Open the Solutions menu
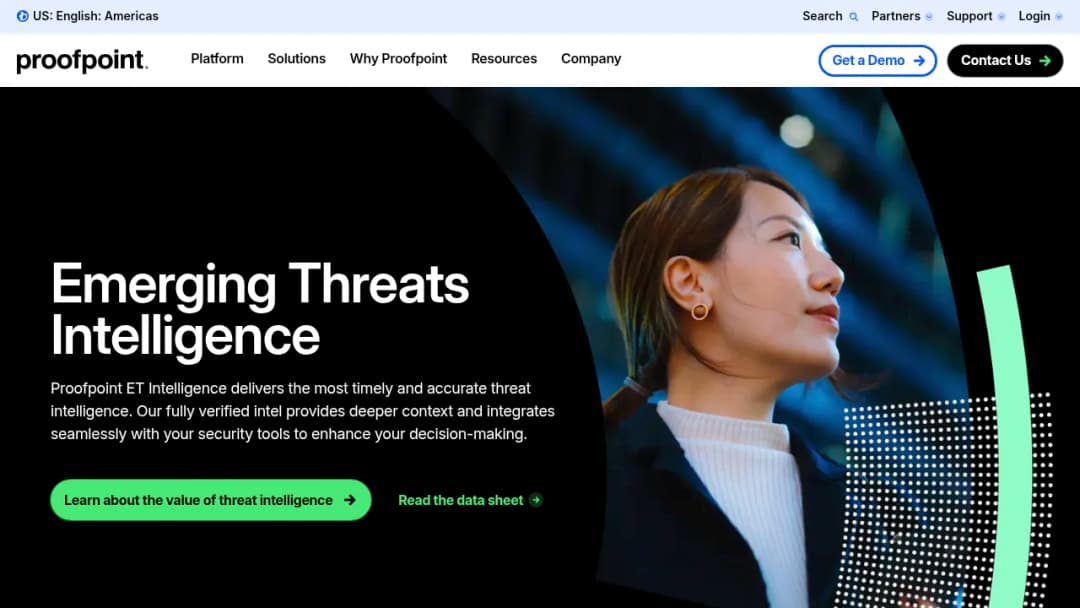The width and height of the screenshot is (1080, 608). [296, 59]
